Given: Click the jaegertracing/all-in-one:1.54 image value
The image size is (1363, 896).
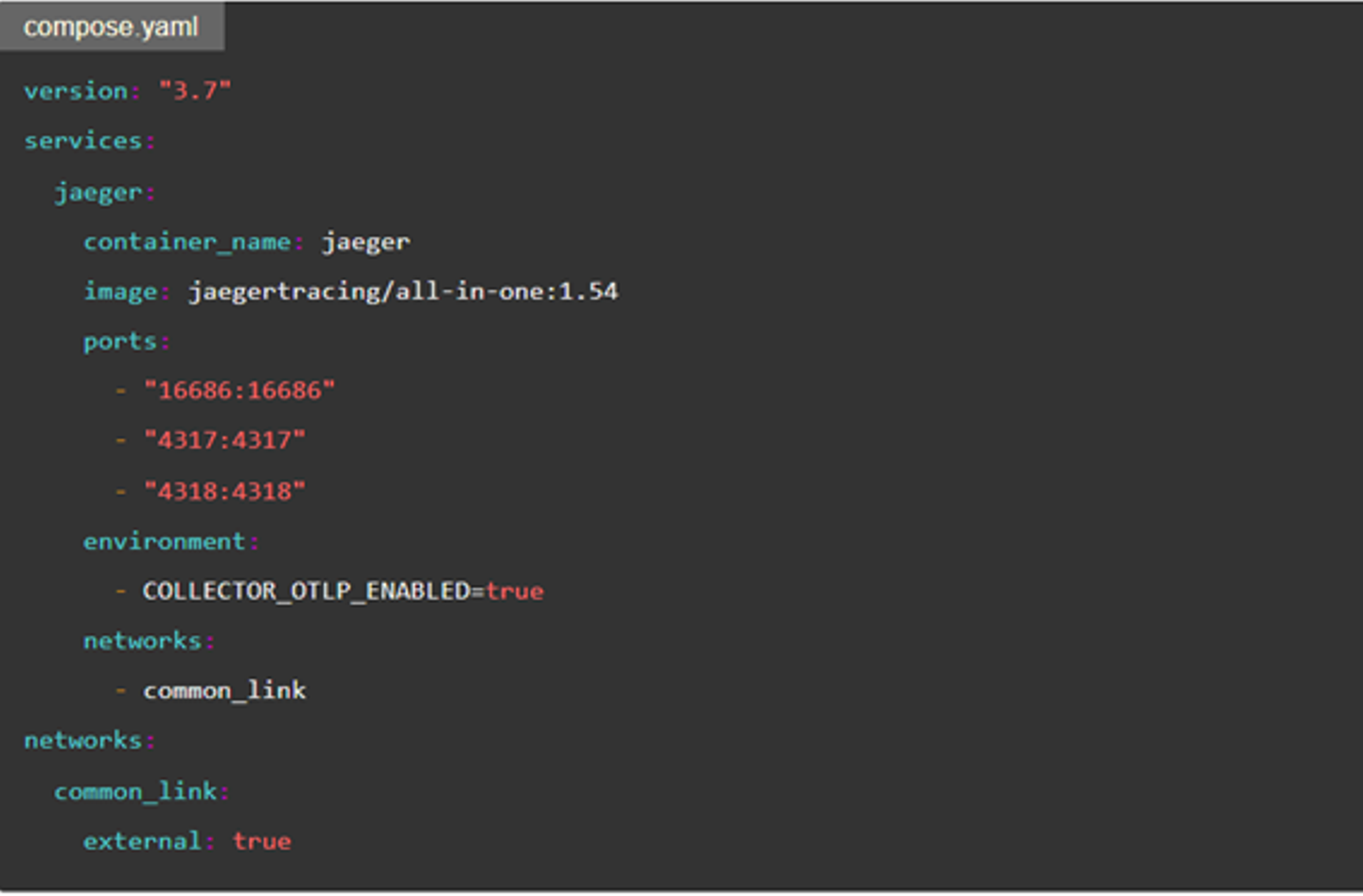Looking at the screenshot, I should pyautogui.click(x=403, y=291).
